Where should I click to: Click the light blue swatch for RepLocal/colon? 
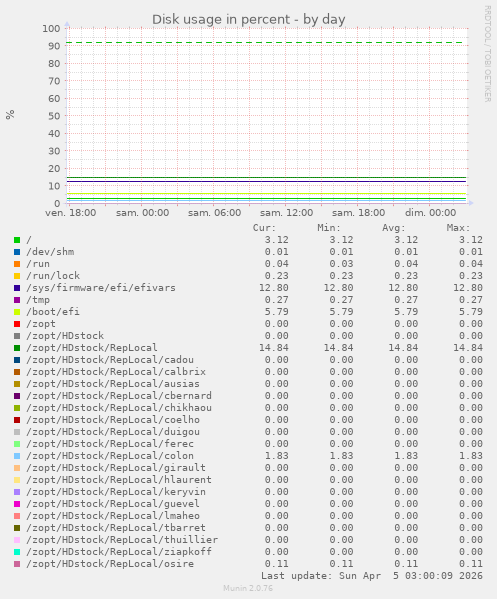click(17, 456)
